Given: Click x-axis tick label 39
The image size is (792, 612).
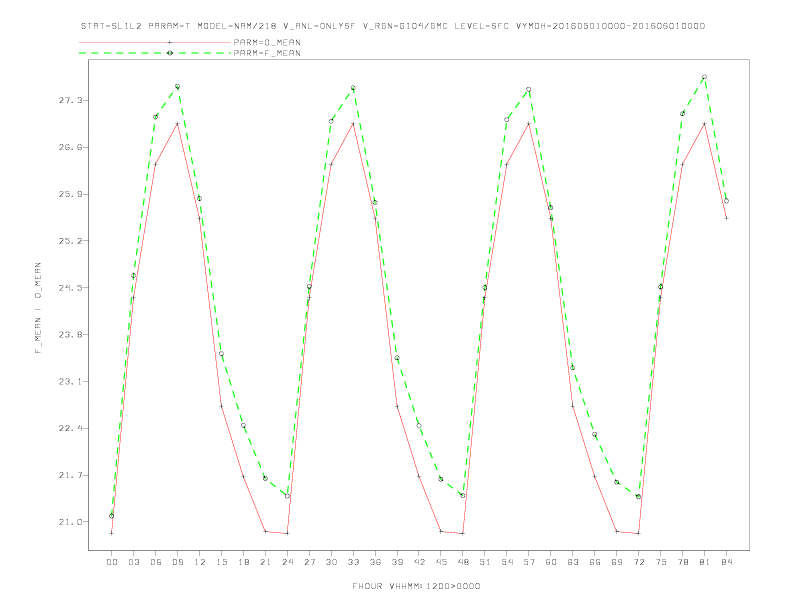Looking at the screenshot, I should tap(397, 562).
